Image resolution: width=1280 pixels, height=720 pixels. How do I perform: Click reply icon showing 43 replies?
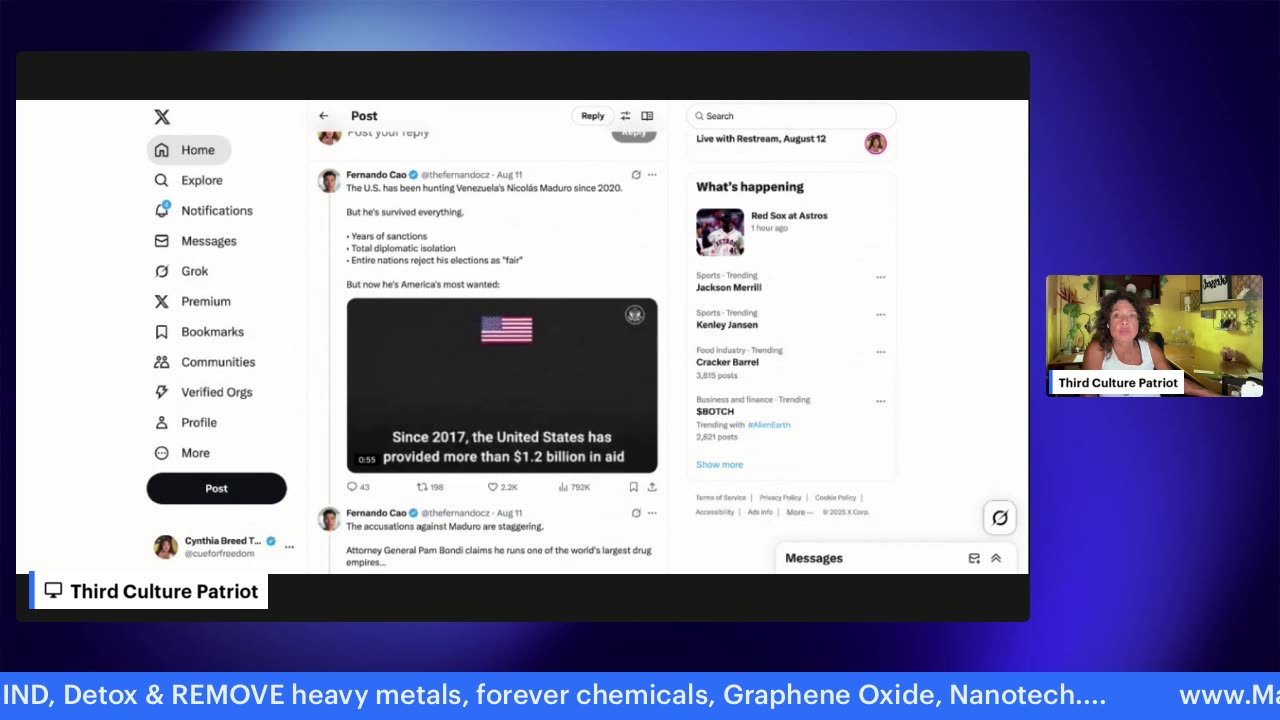[x=352, y=487]
